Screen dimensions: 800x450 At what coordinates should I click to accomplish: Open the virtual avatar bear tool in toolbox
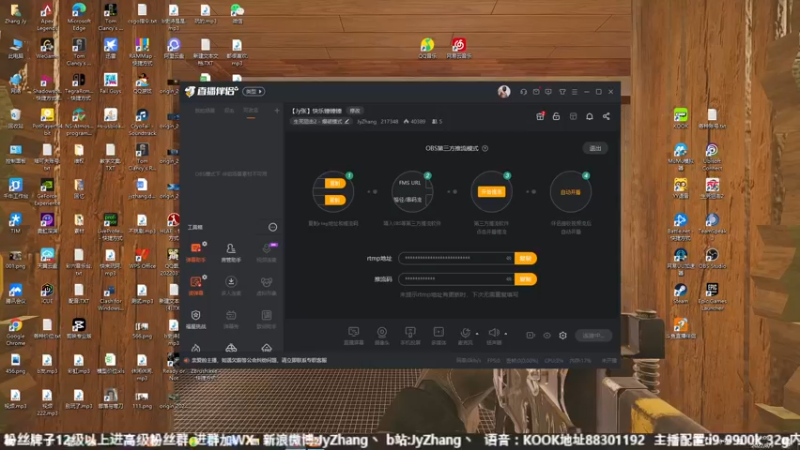(266, 286)
